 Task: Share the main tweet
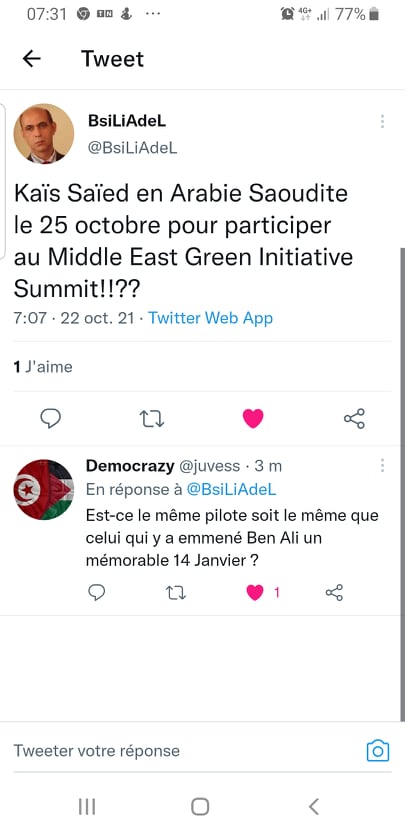click(x=354, y=419)
